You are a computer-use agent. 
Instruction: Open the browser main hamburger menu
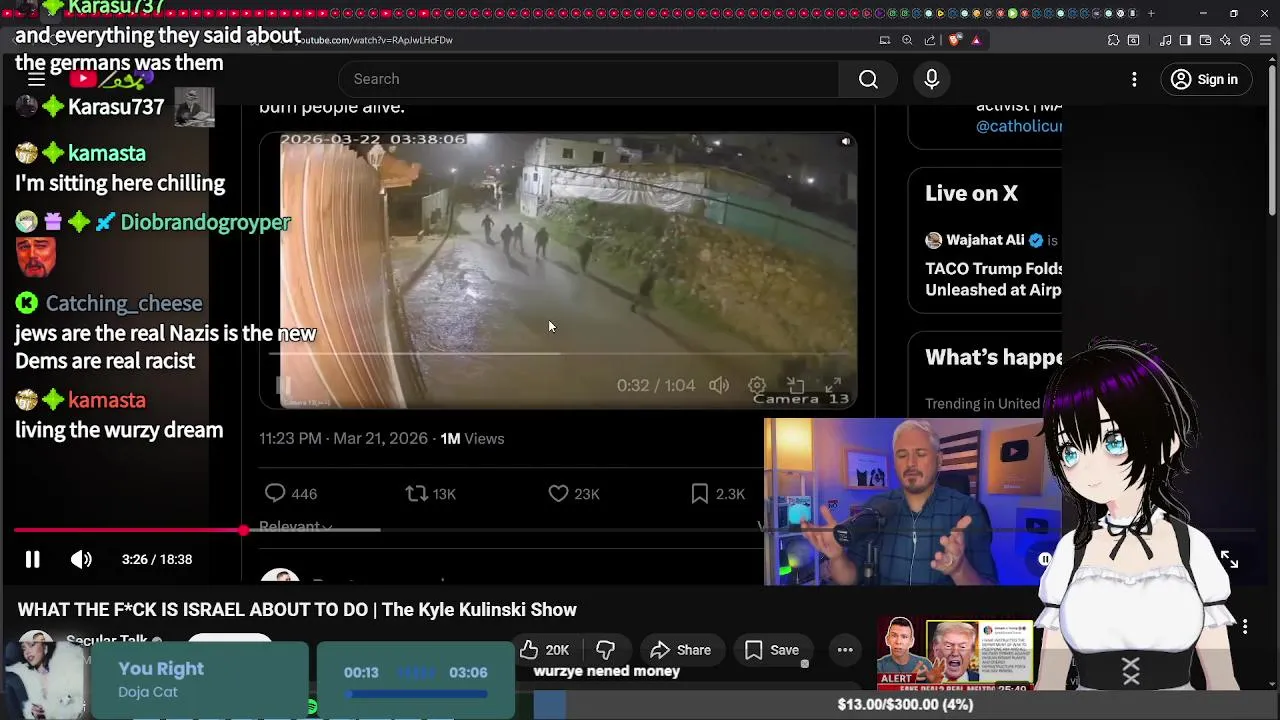[x=1265, y=40]
